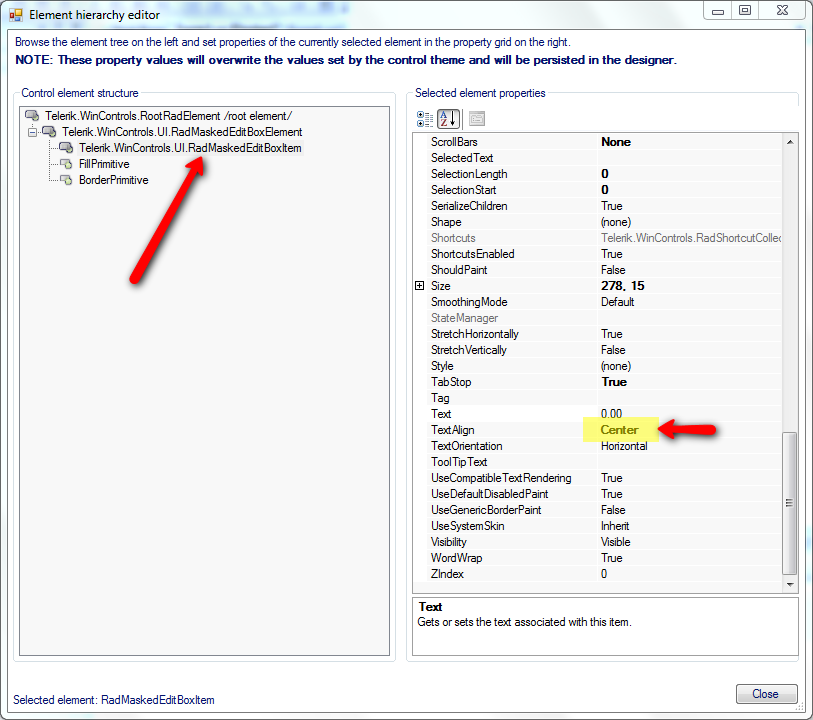The height and width of the screenshot is (720, 813).
Task: Change the ShouldPaint False value
Action: (x=690, y=270)
